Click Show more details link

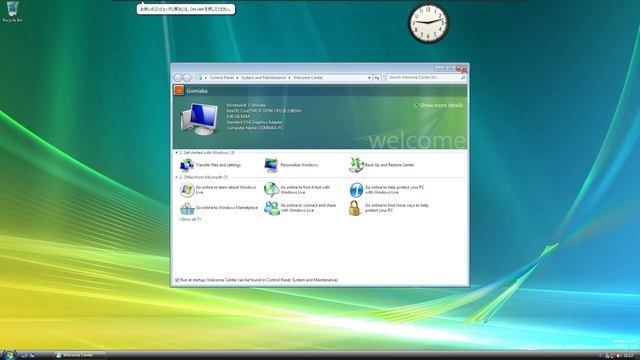coord(438,105)
